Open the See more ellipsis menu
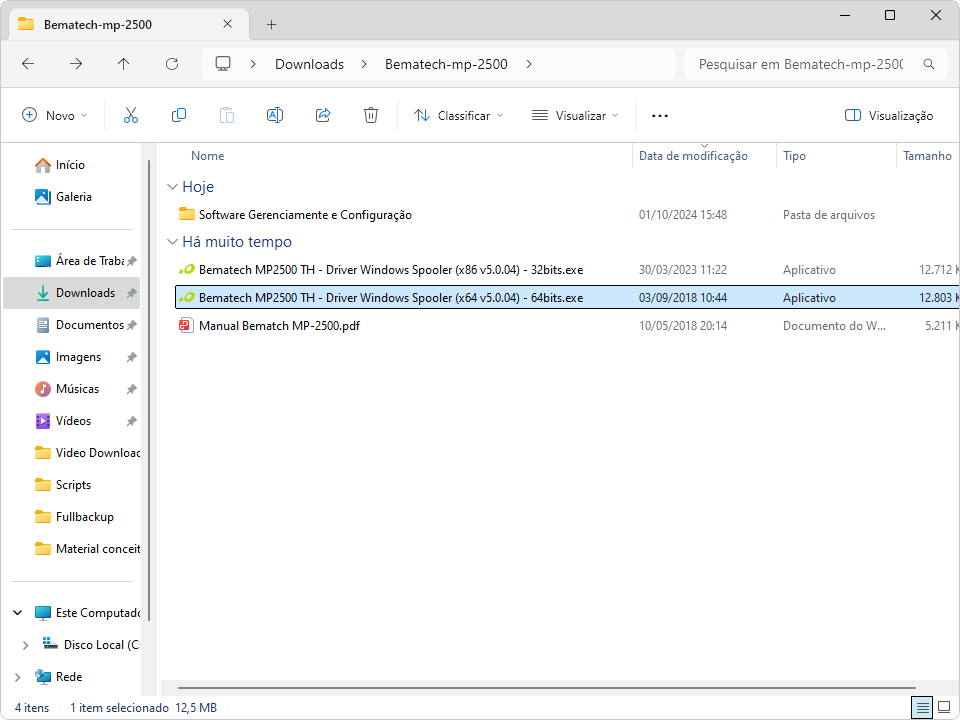960x720 pixels. tap(659, 116)
